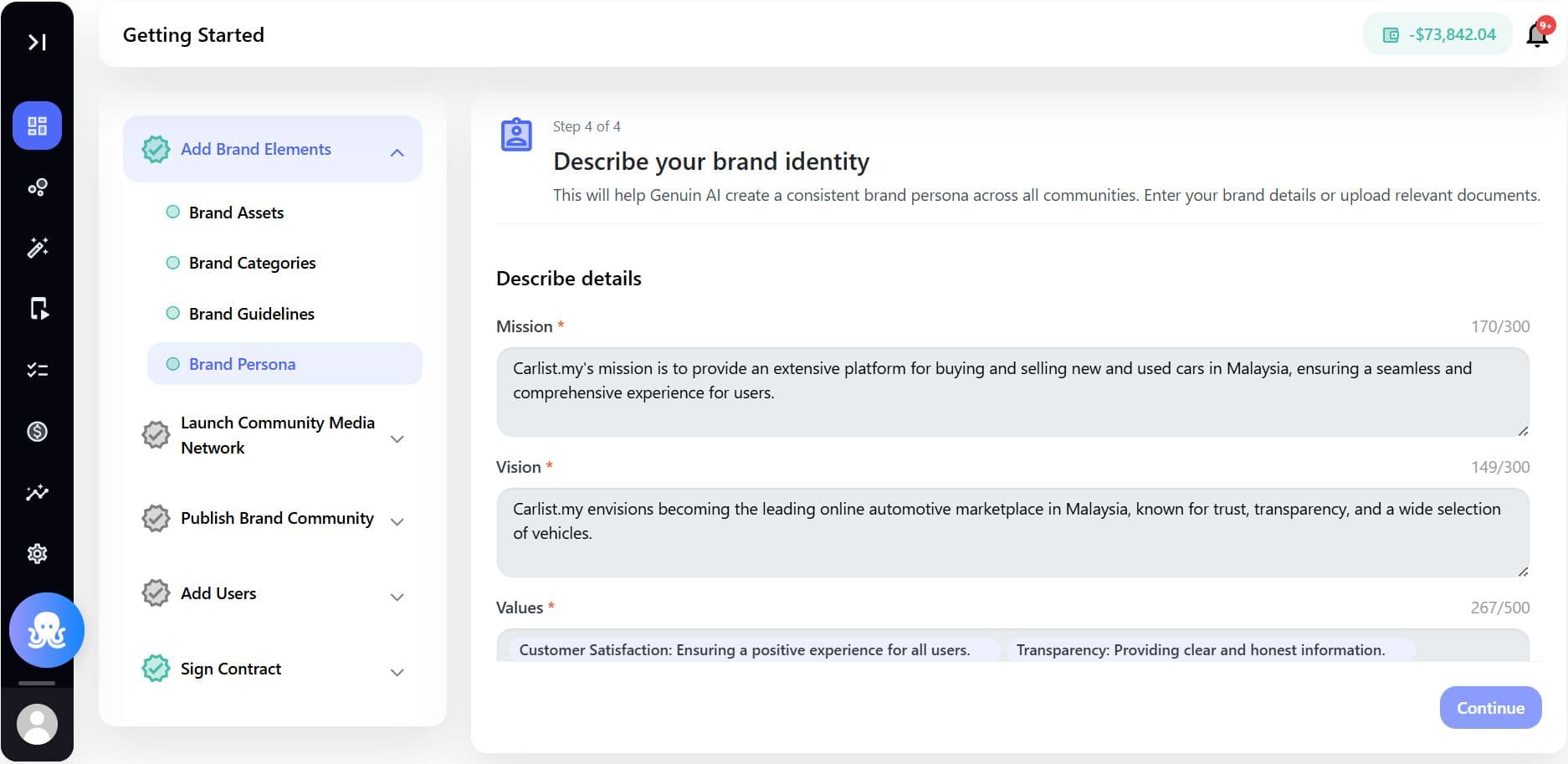
Task: Click the Brand Guidelines status circle
Action: click(x=173, y=313)
